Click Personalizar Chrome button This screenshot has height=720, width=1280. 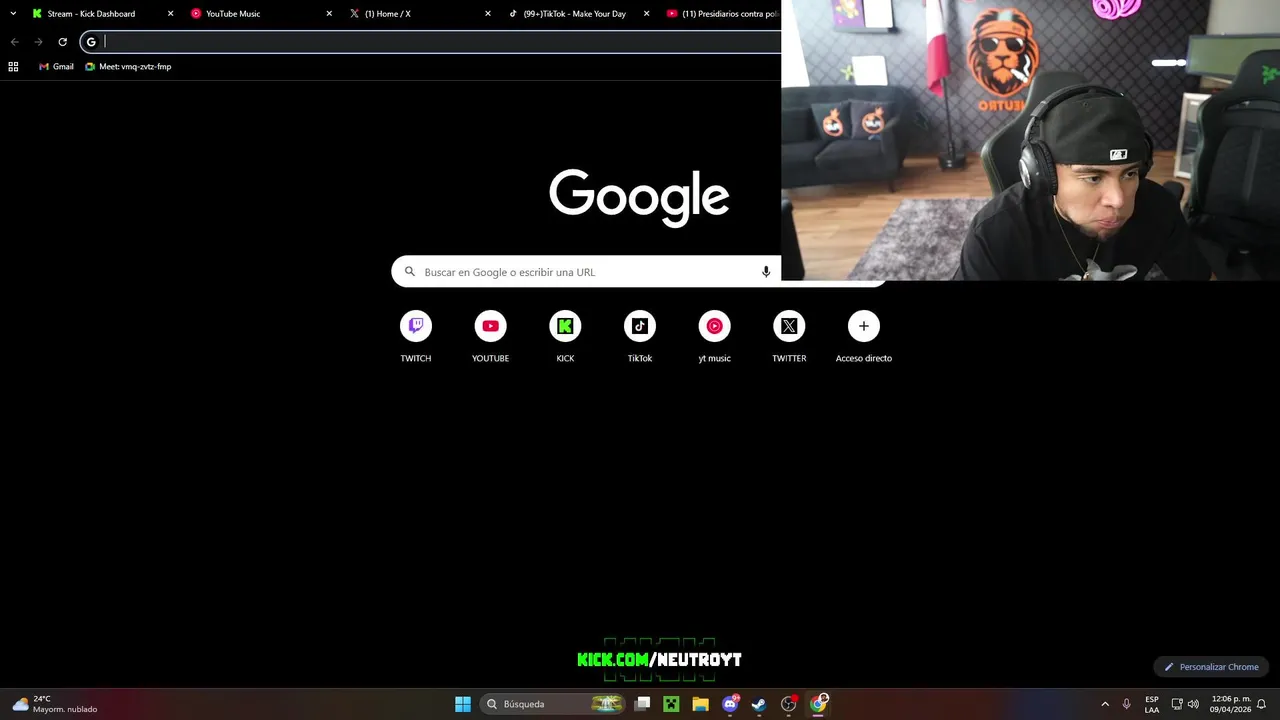1211,667
